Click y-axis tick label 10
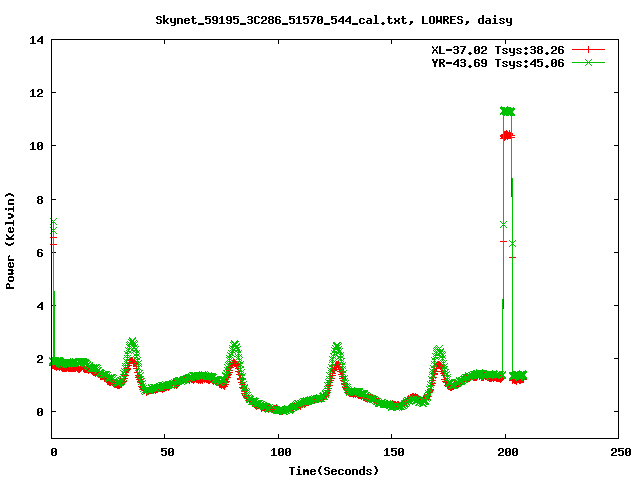 tap(37, 146)
